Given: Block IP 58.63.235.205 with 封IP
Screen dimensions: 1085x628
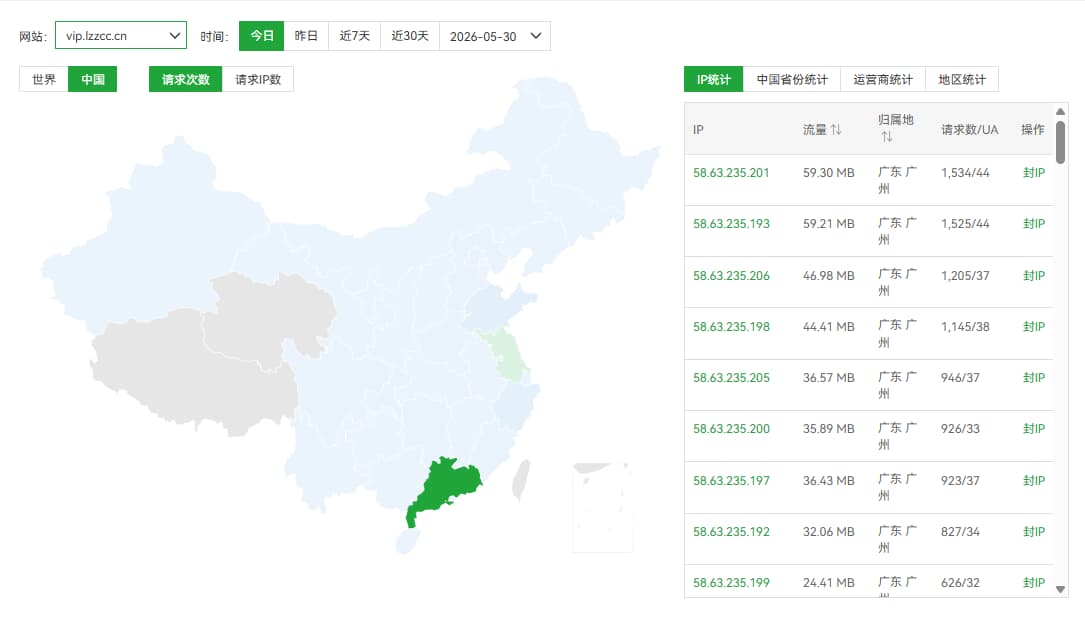Looking at the screenshot, I should click(1034, 378).
